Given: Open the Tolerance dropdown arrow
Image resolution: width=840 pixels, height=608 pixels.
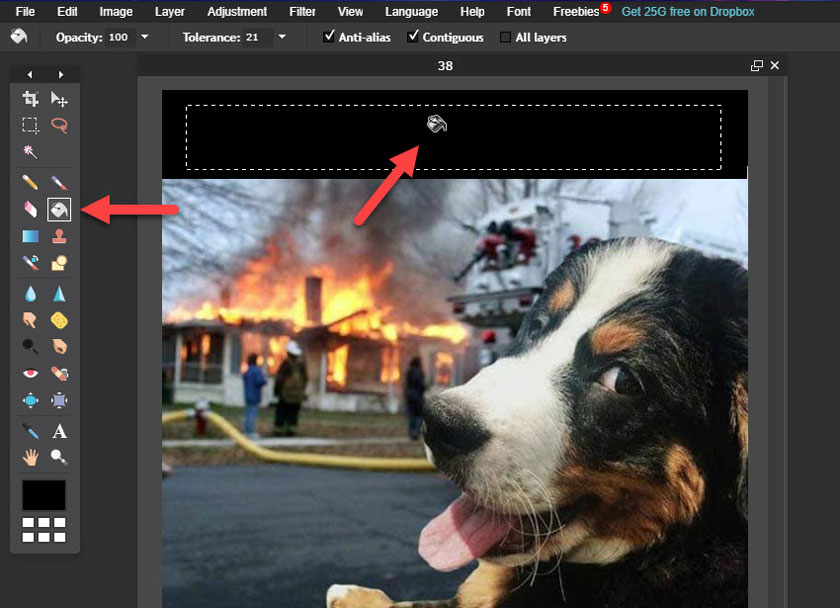Looking at the screenshot, I should (x=282, y=37).
